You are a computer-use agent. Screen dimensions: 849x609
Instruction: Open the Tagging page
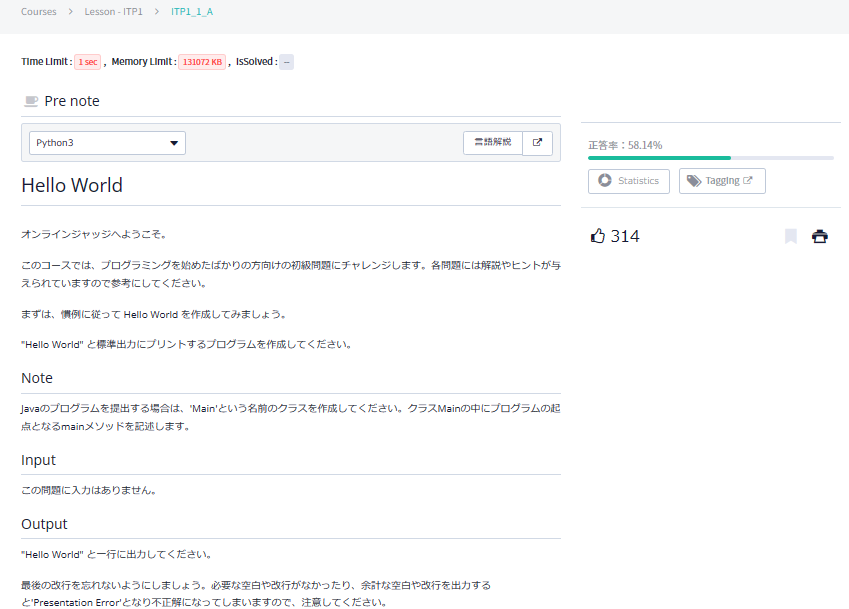722,181
